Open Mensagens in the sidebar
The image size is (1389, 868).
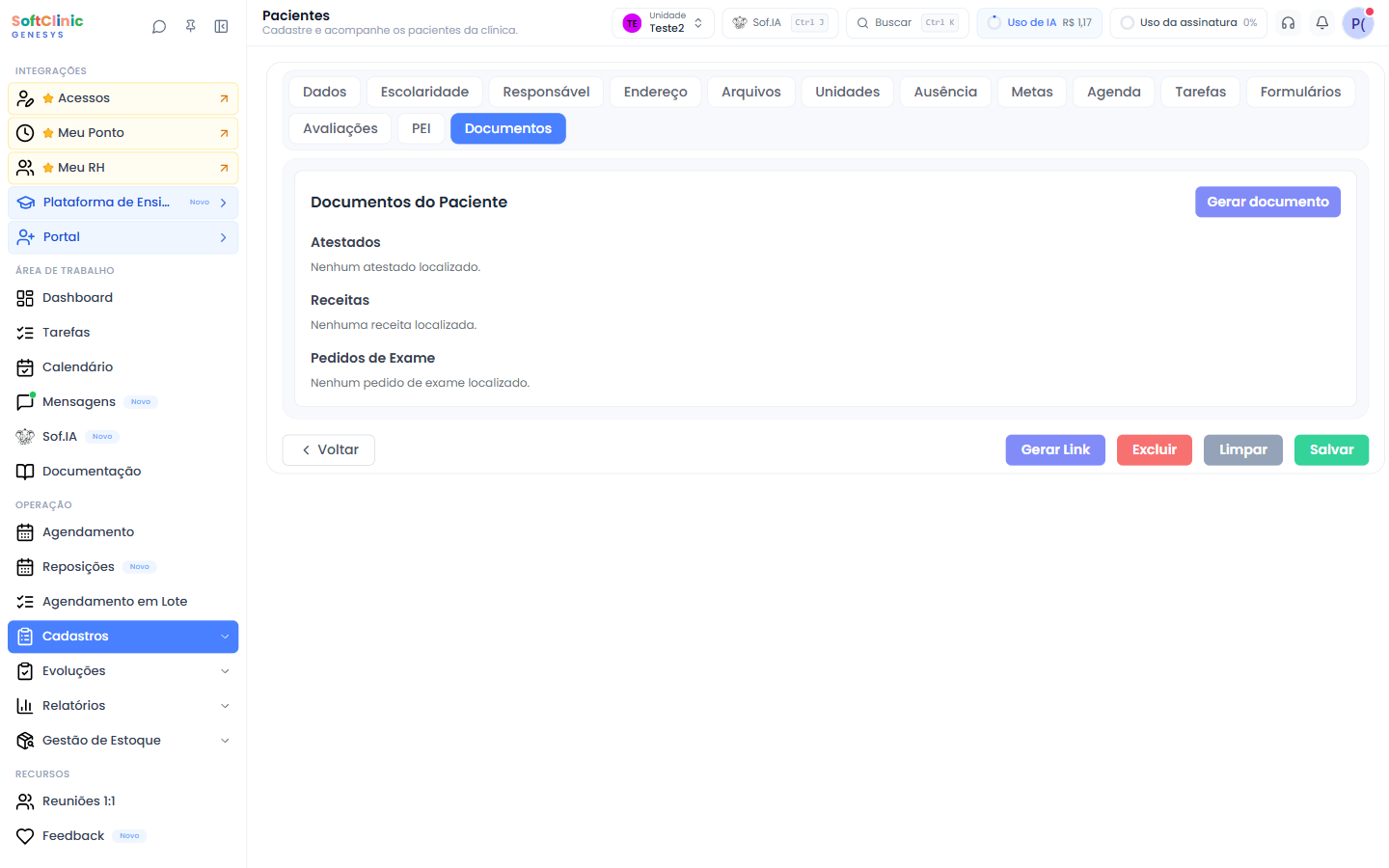[x=123, y=402]
